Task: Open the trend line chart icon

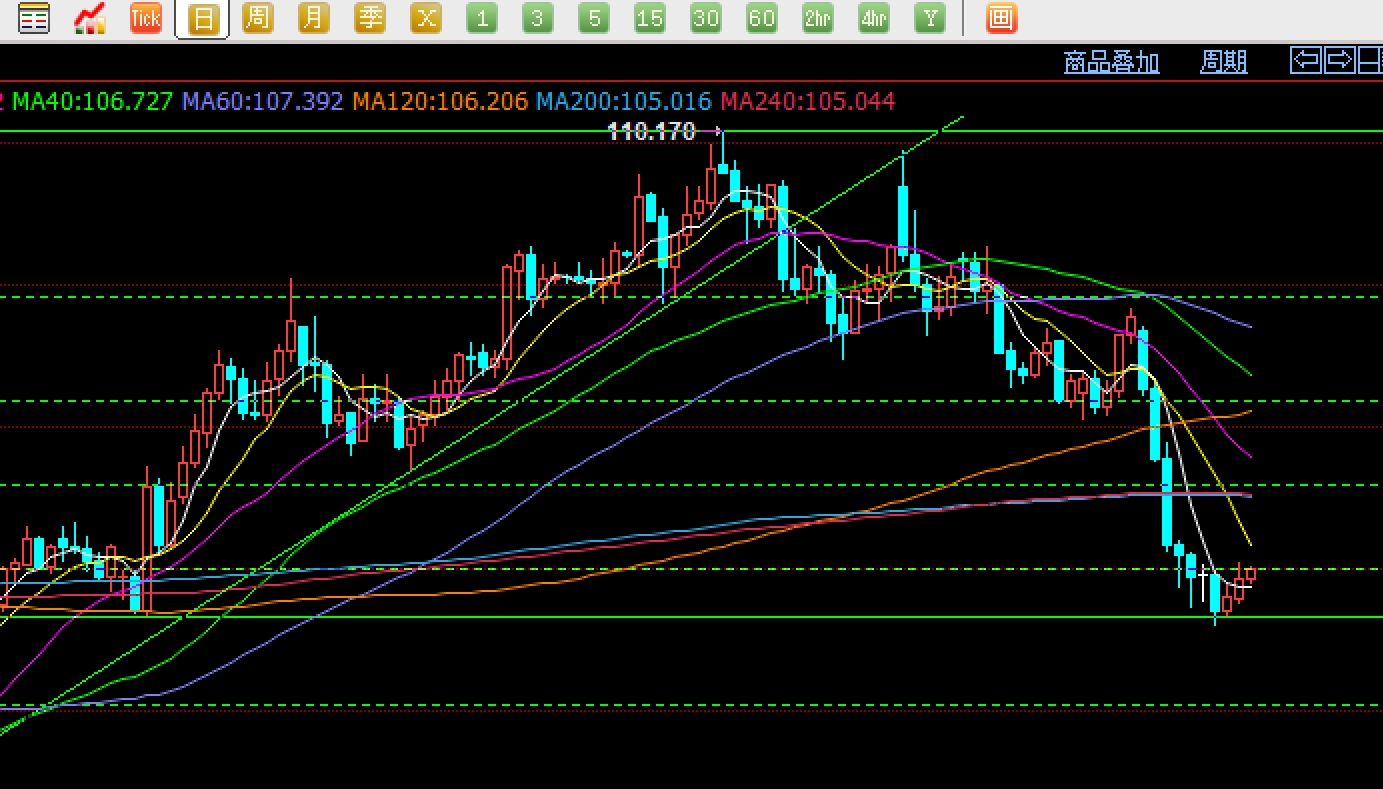Action: (x=90, y=18)
